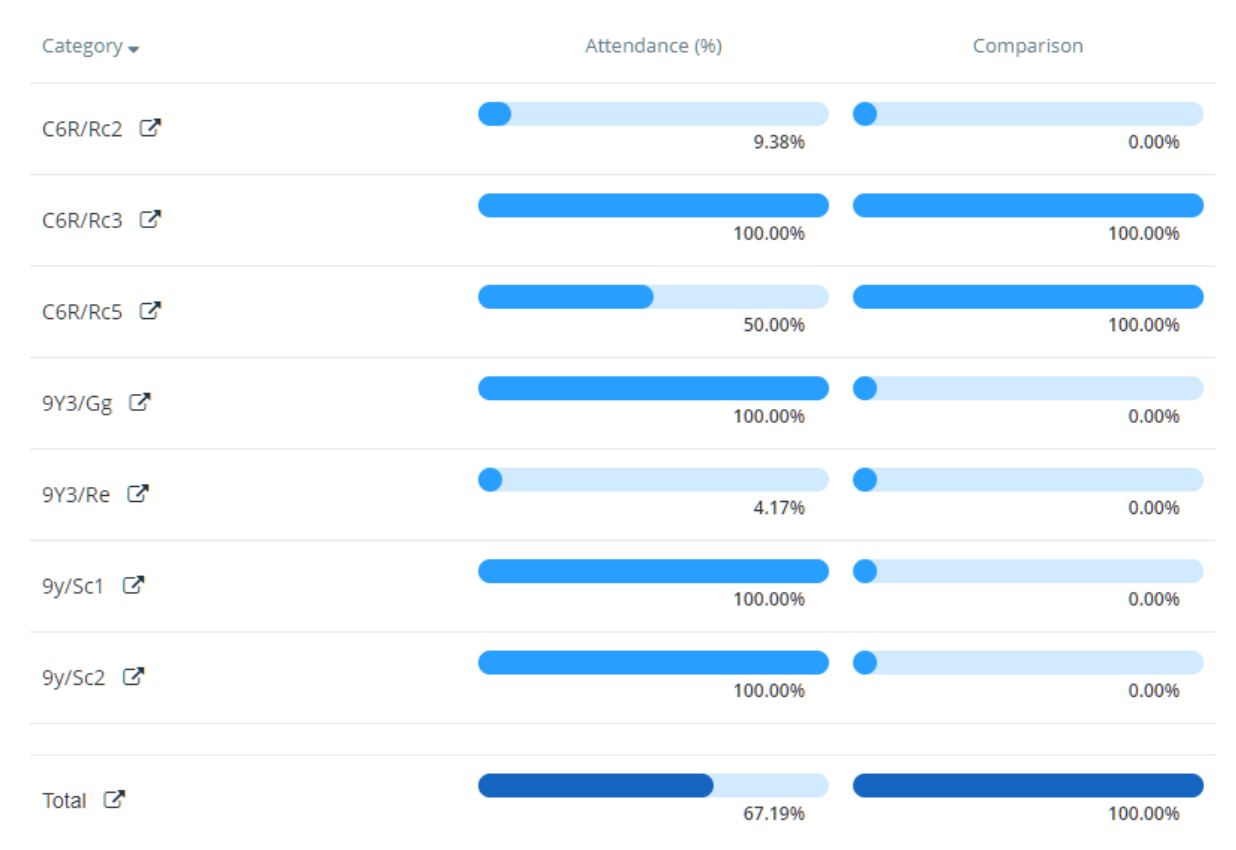Open the 9y/Sc2 external link icon

click(x=136, y=677)
